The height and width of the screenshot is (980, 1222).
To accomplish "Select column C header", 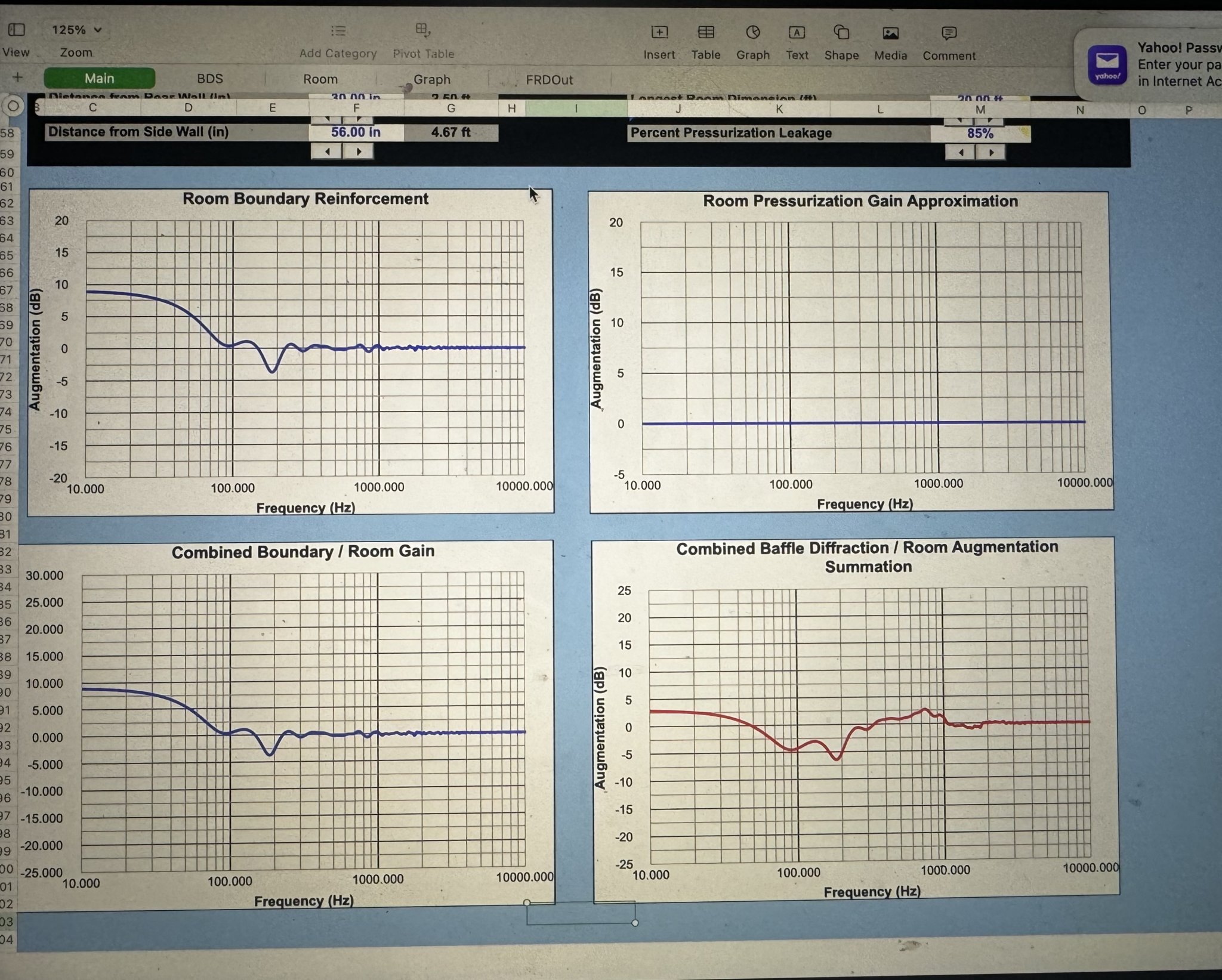I will 92,107.
